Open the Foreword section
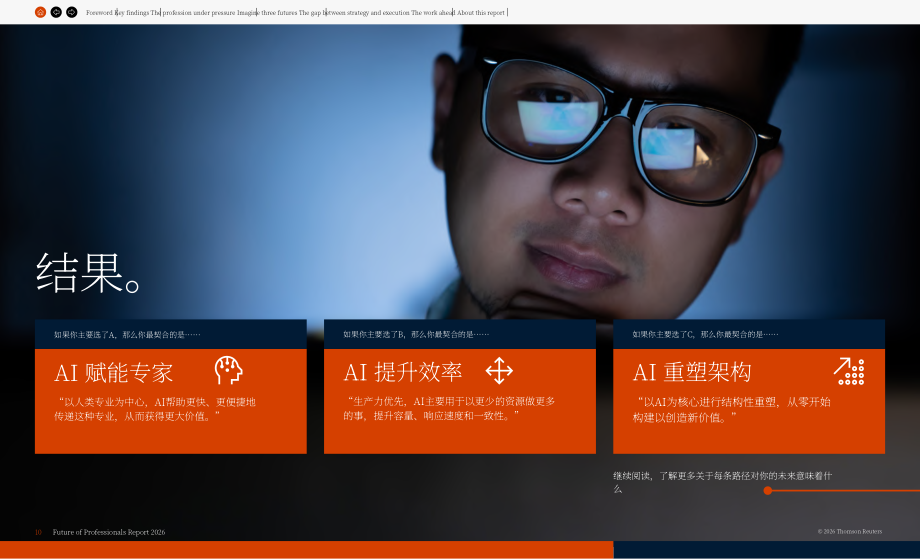This screenshot has width=920, height=559. (100, 12)
